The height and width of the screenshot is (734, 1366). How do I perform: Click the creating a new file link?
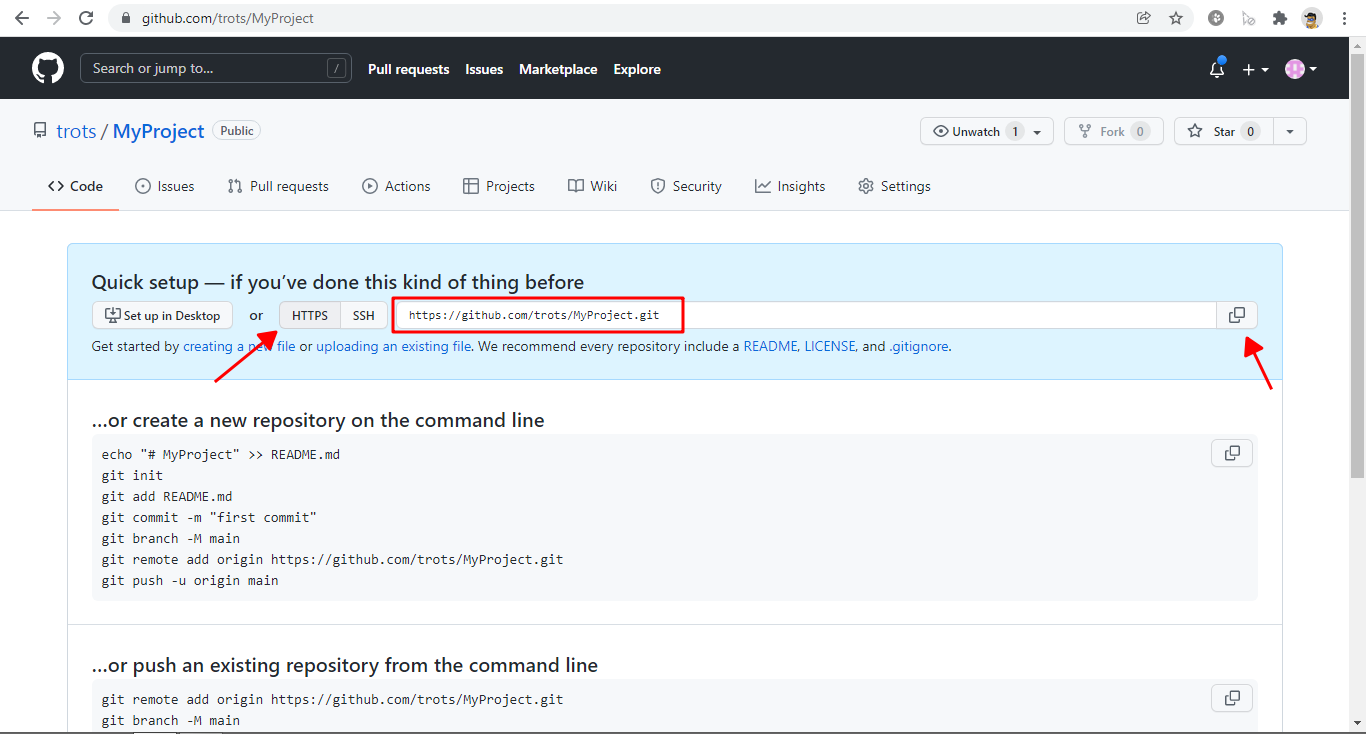[239, 346]
